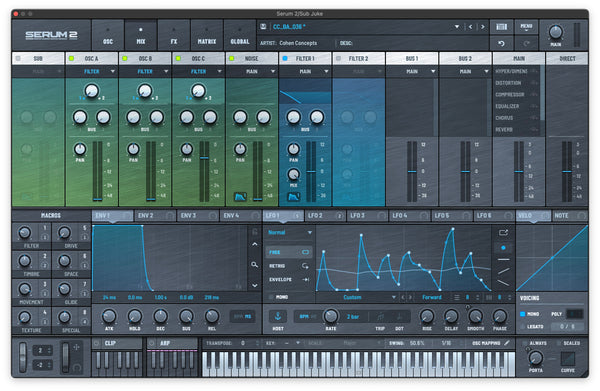The image size is (600, 391).
Task: Select the LFO 3 tab
Action: (367, 216)
